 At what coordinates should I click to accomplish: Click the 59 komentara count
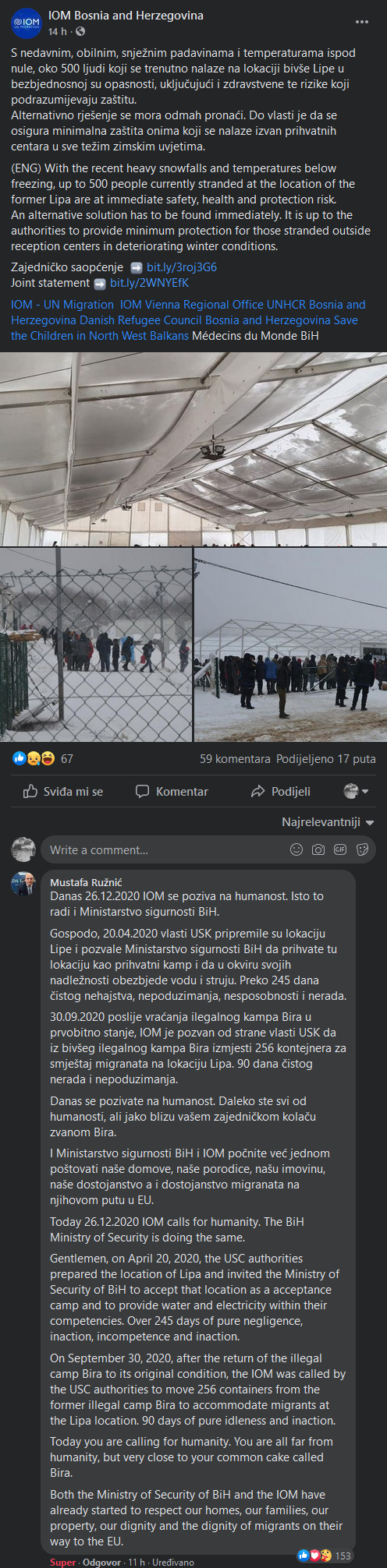click(x=235, y=758)
